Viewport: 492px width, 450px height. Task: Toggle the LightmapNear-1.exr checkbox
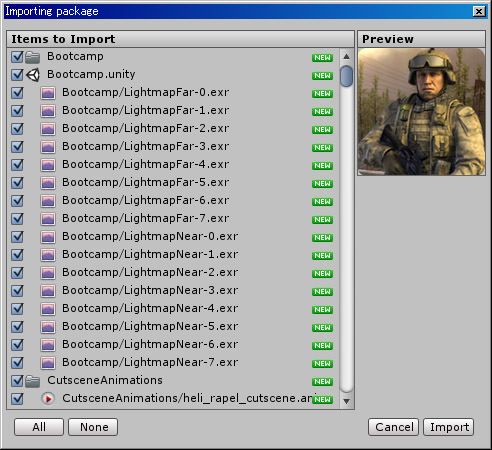[17, 255]
